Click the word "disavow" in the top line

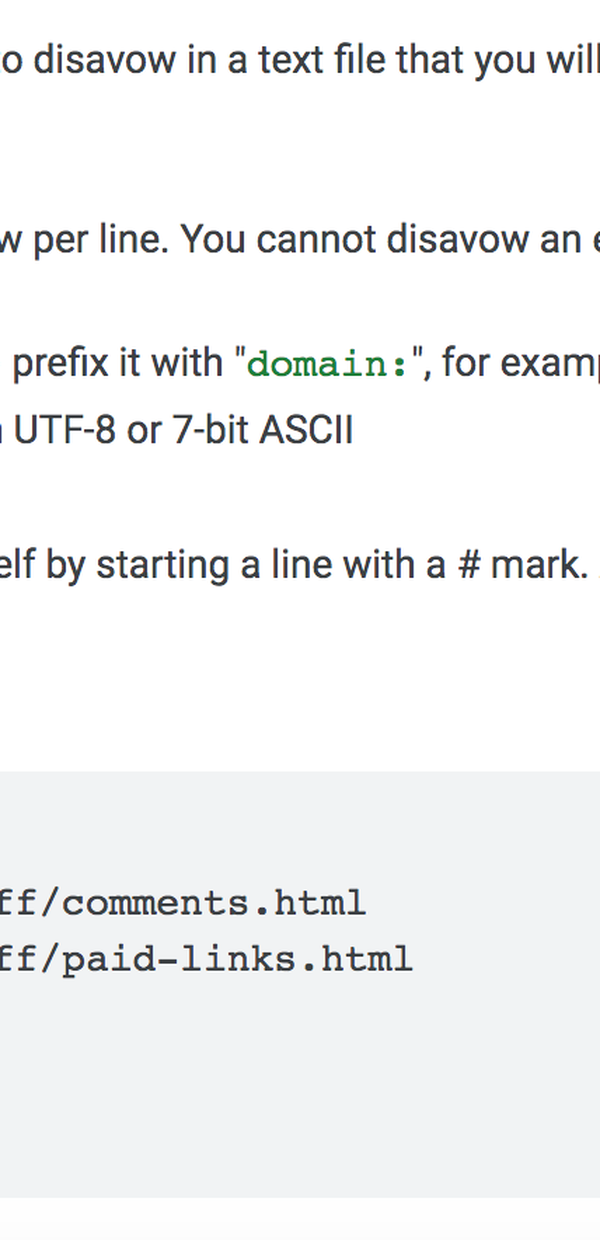coord(93,60)
